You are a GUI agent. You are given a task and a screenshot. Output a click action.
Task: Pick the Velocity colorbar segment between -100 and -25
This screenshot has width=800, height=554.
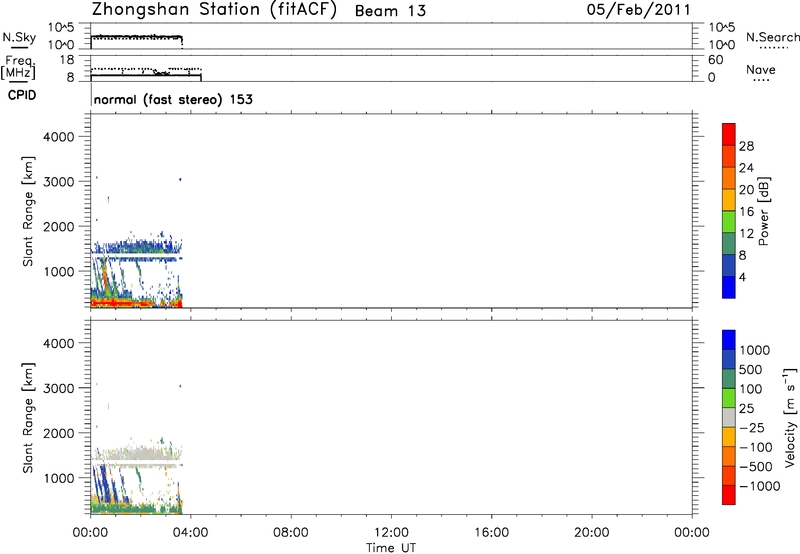pyautogui.click(x=729, y=437)
